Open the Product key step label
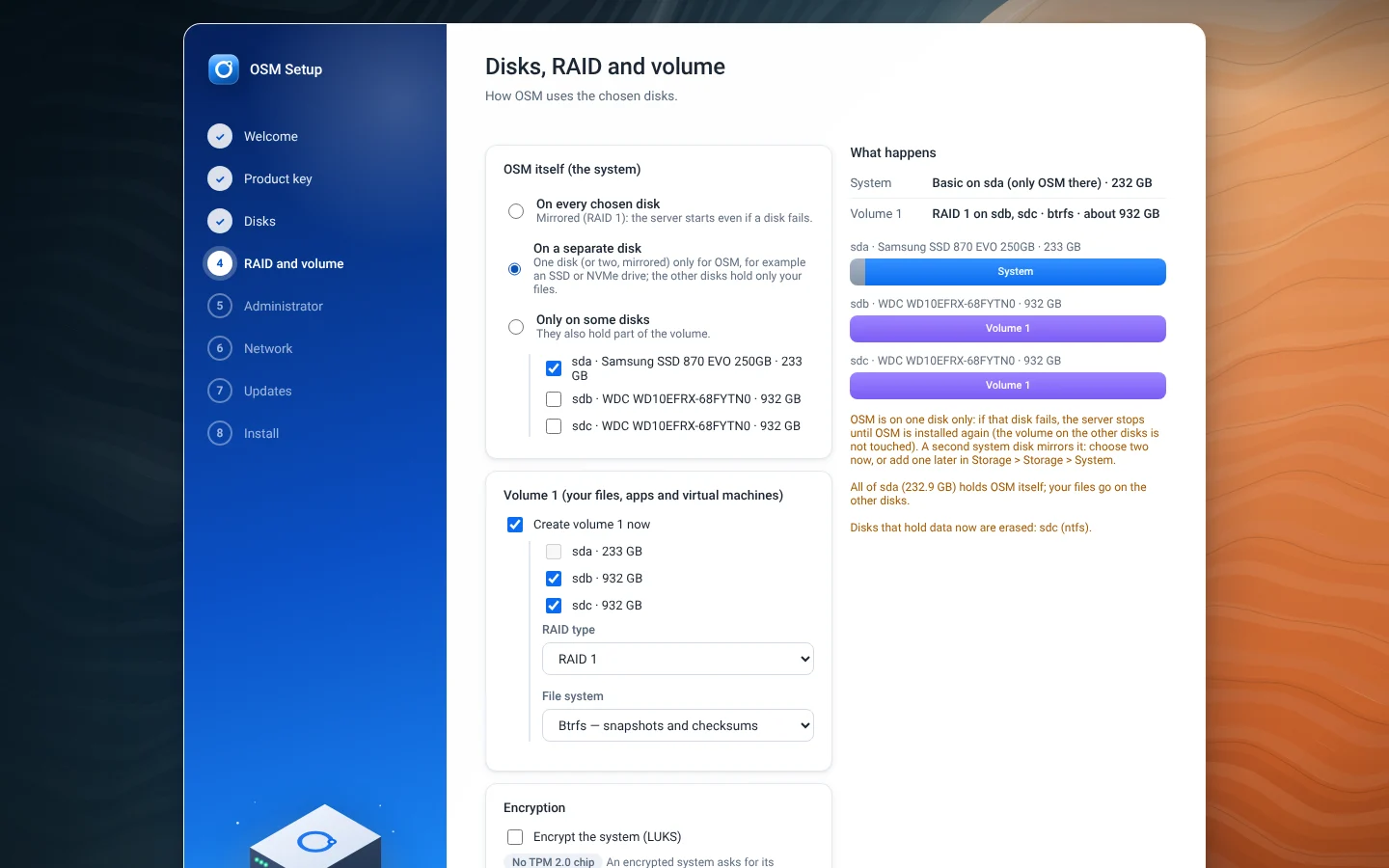Viewport: 1389px width, 868px height. (278, 178)
